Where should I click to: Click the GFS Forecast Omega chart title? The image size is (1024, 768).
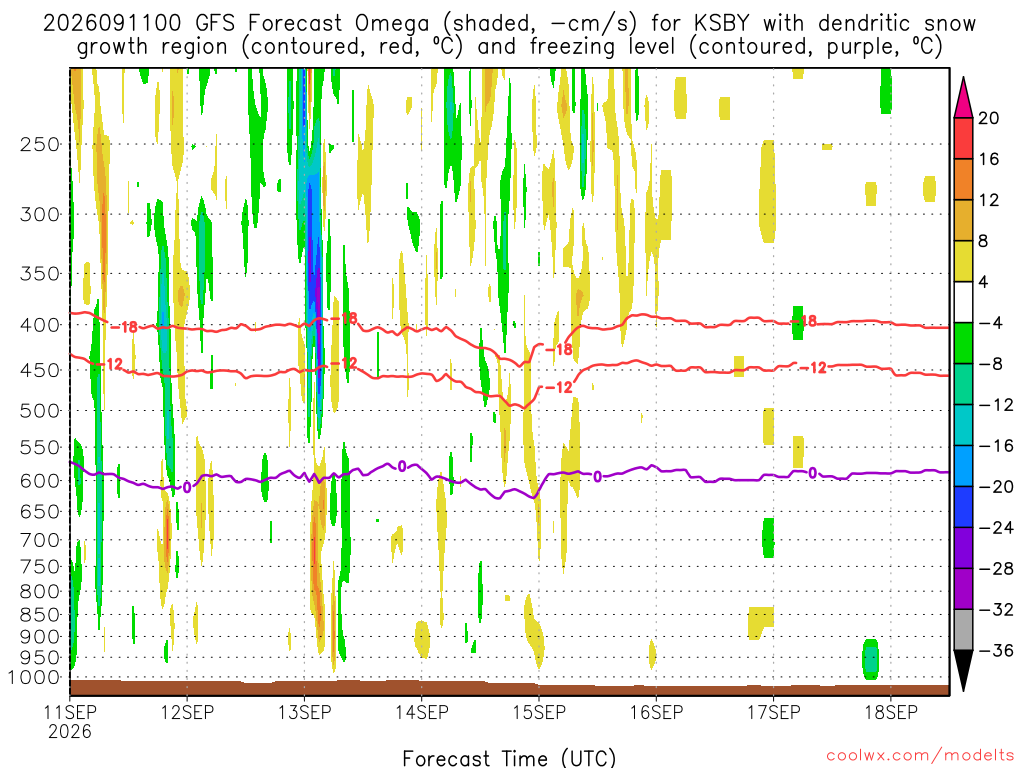pyautogui.click(x=509, y=35)
